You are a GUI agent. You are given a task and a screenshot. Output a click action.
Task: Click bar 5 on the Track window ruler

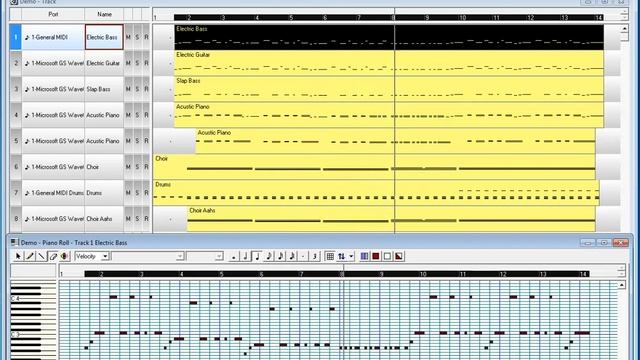(x=291, y=18)
